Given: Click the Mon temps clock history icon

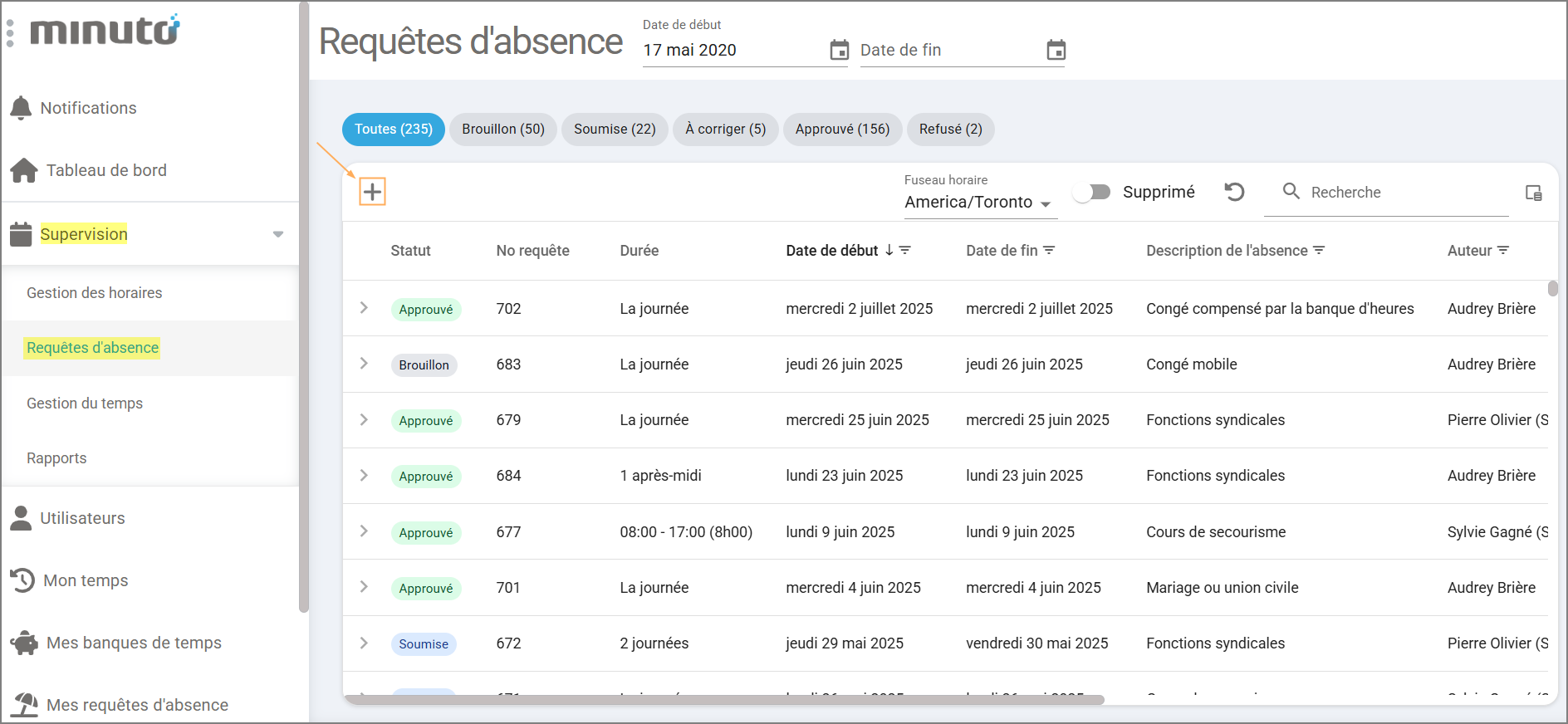Looking at the screenshot, I should coord(22,580).
